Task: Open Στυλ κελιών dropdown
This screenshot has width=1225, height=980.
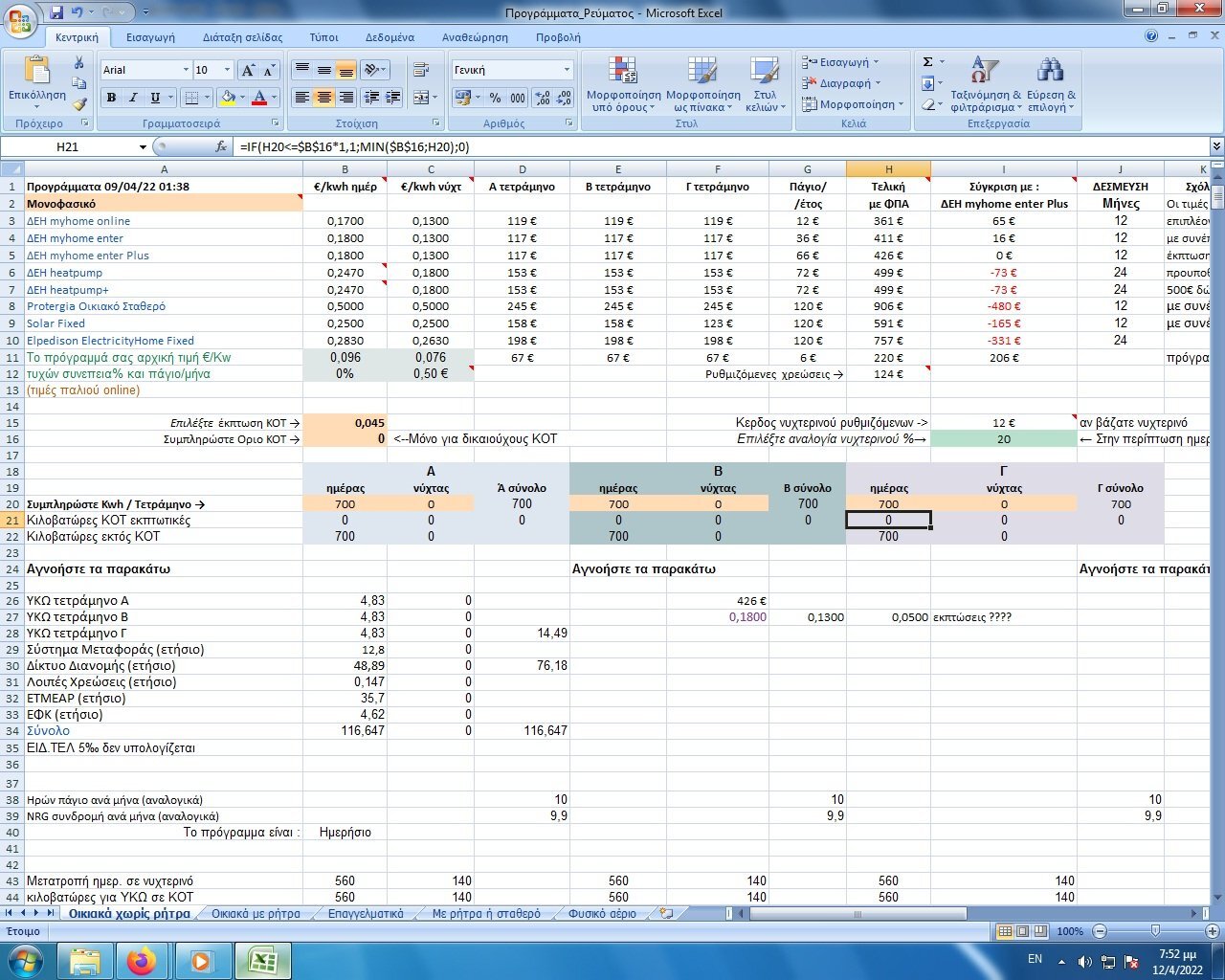Action: 765,84
